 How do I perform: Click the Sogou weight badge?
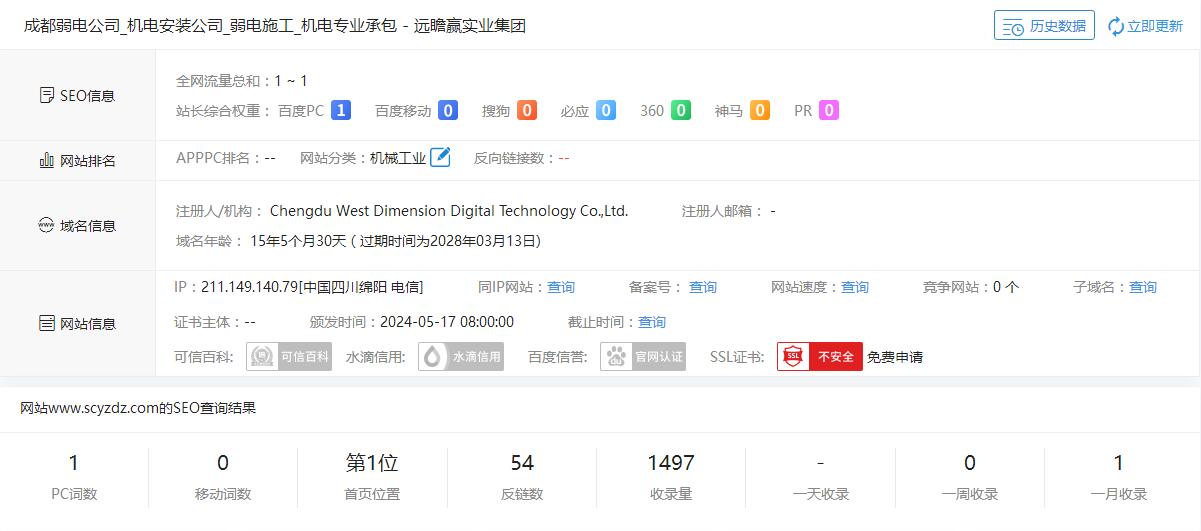[x=527, y=111]
